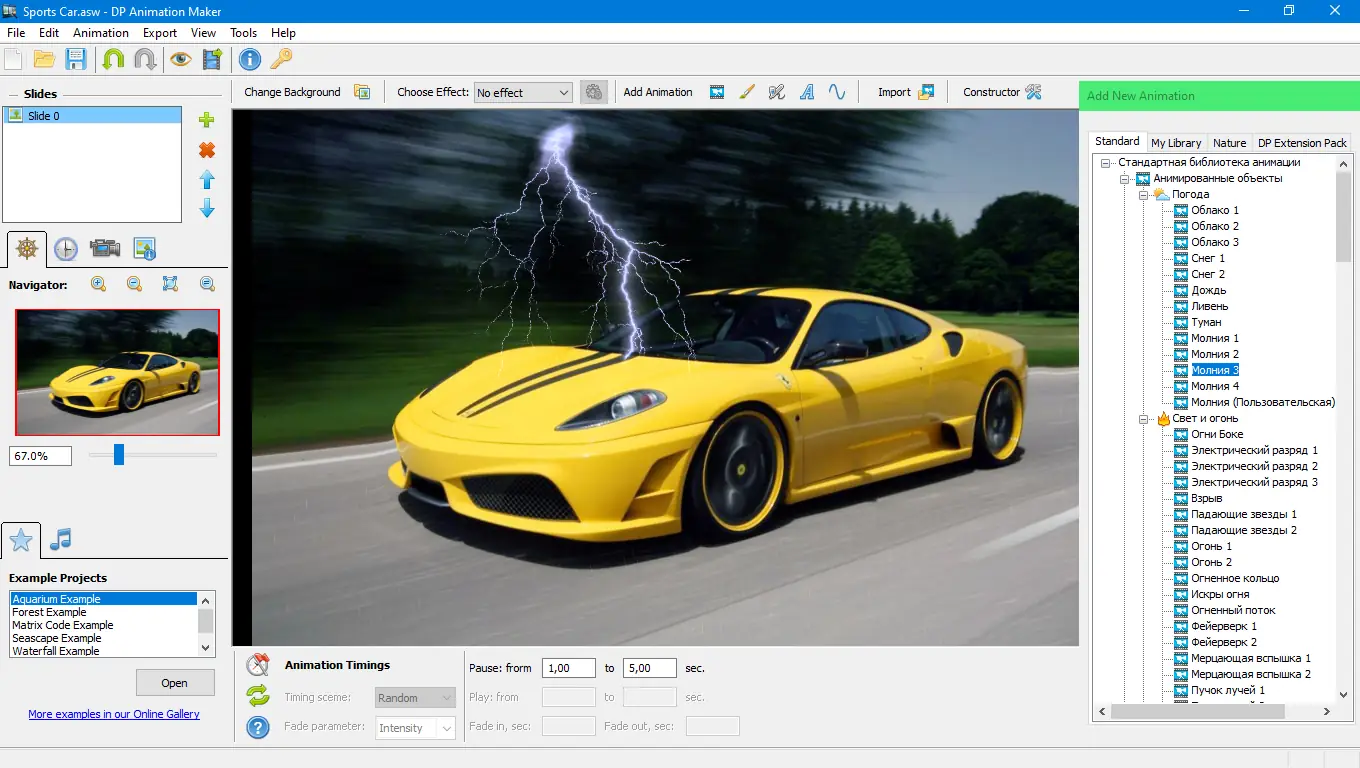Click the brush animation icon

point(747,92)
